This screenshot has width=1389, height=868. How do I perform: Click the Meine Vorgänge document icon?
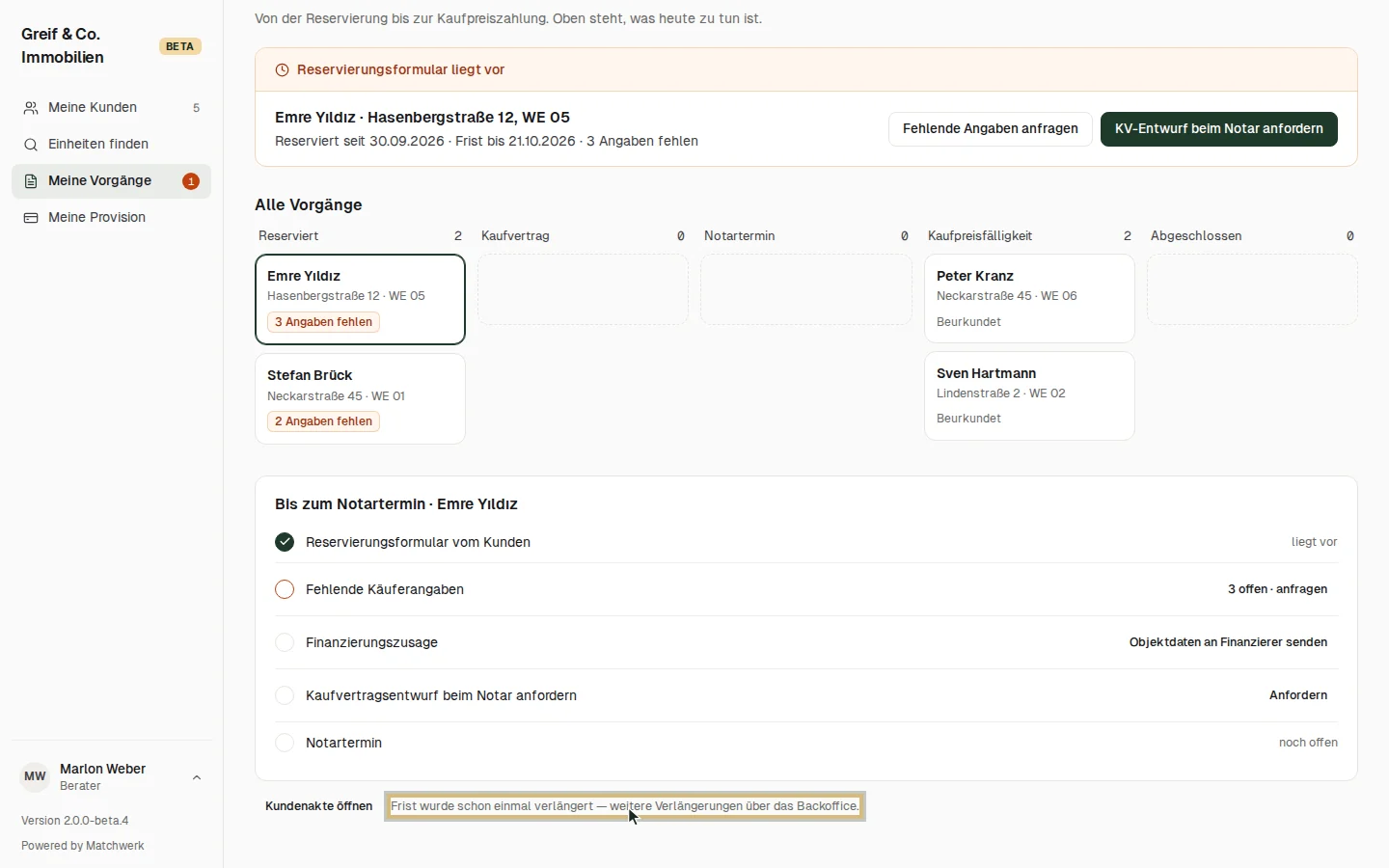[x=31, y=181]
